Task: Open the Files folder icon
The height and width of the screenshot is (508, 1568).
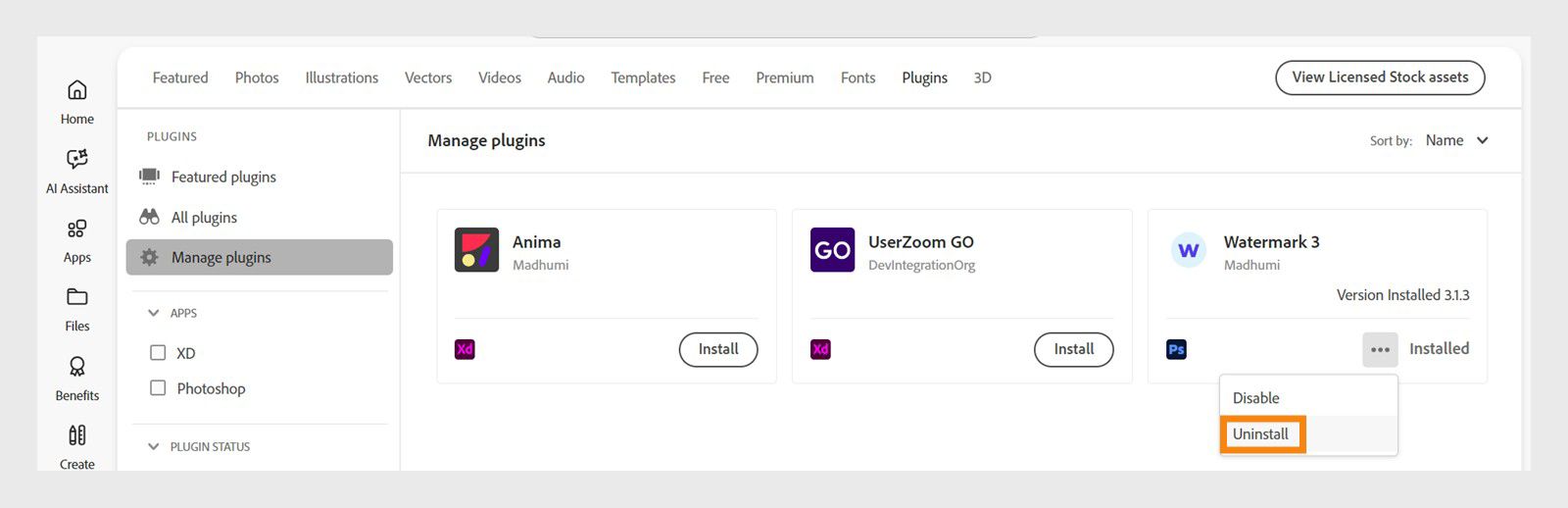Action: tap(77, 297)
